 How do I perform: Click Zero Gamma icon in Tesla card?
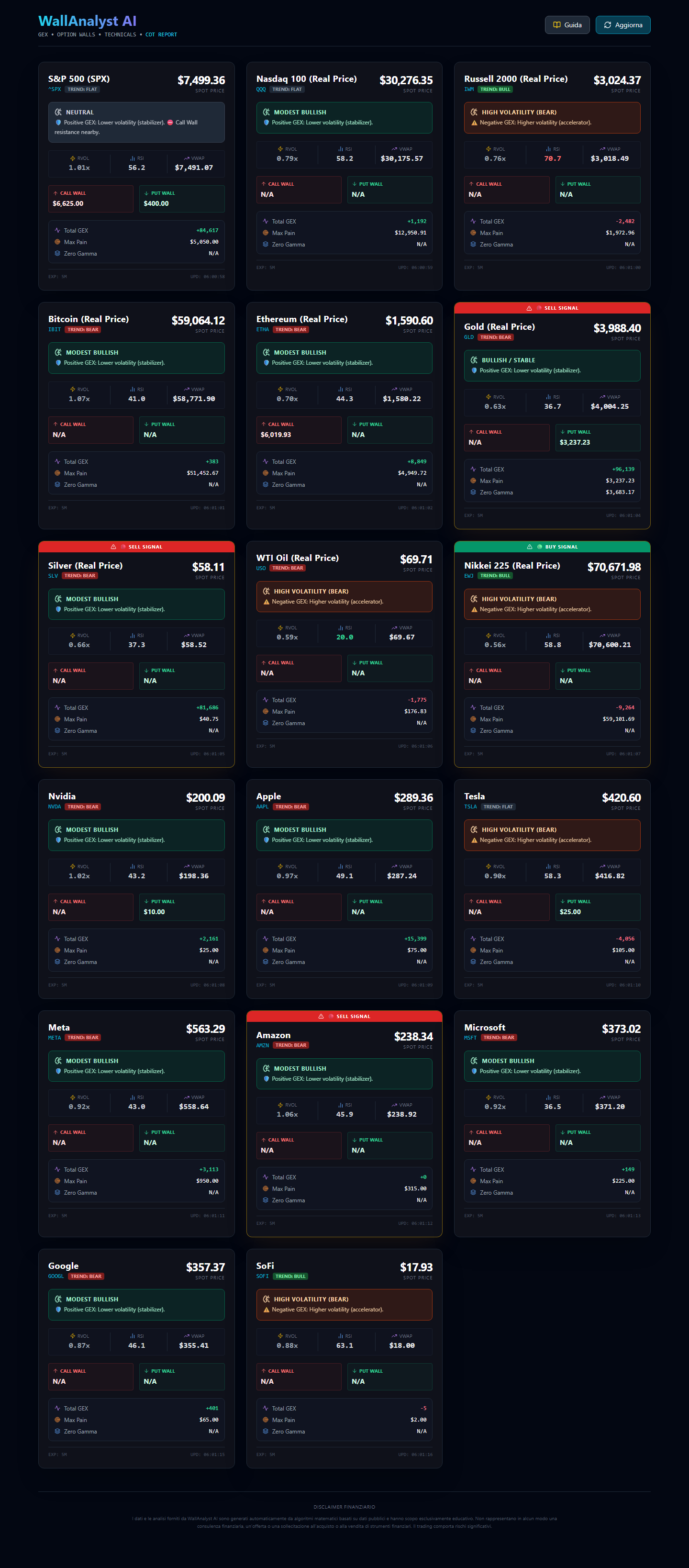pyautogui.click(x=473, y=962)
